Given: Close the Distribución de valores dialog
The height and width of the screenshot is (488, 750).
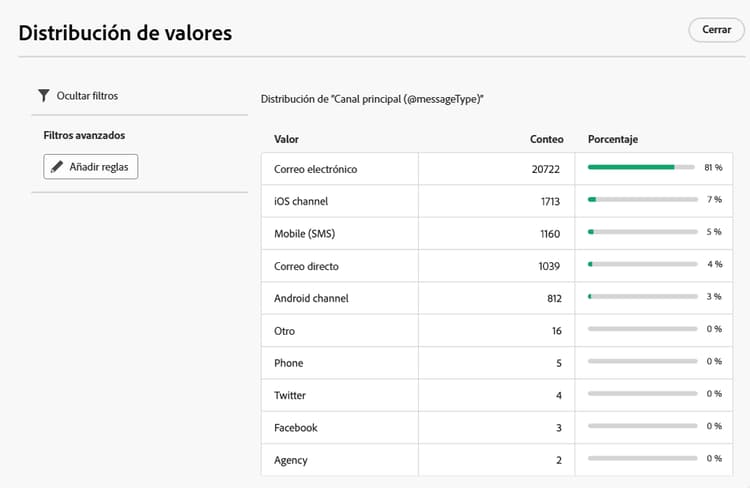Looking at the screenshot, I should [716, 30].
